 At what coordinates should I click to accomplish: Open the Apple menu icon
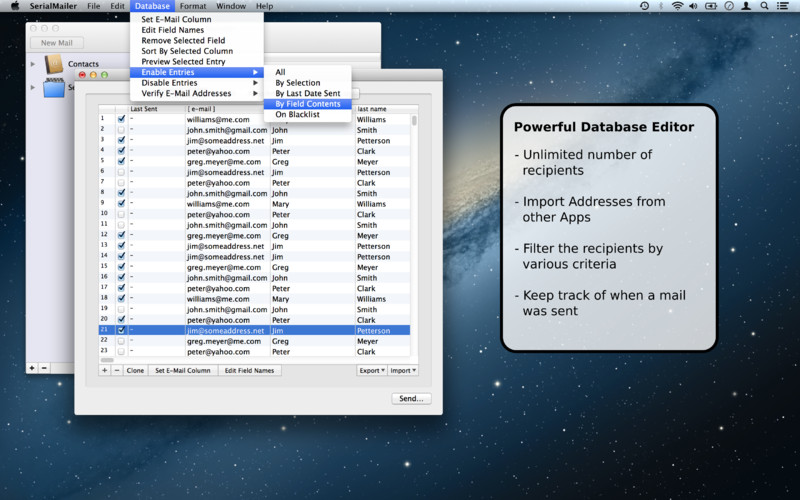click(15, 6)
